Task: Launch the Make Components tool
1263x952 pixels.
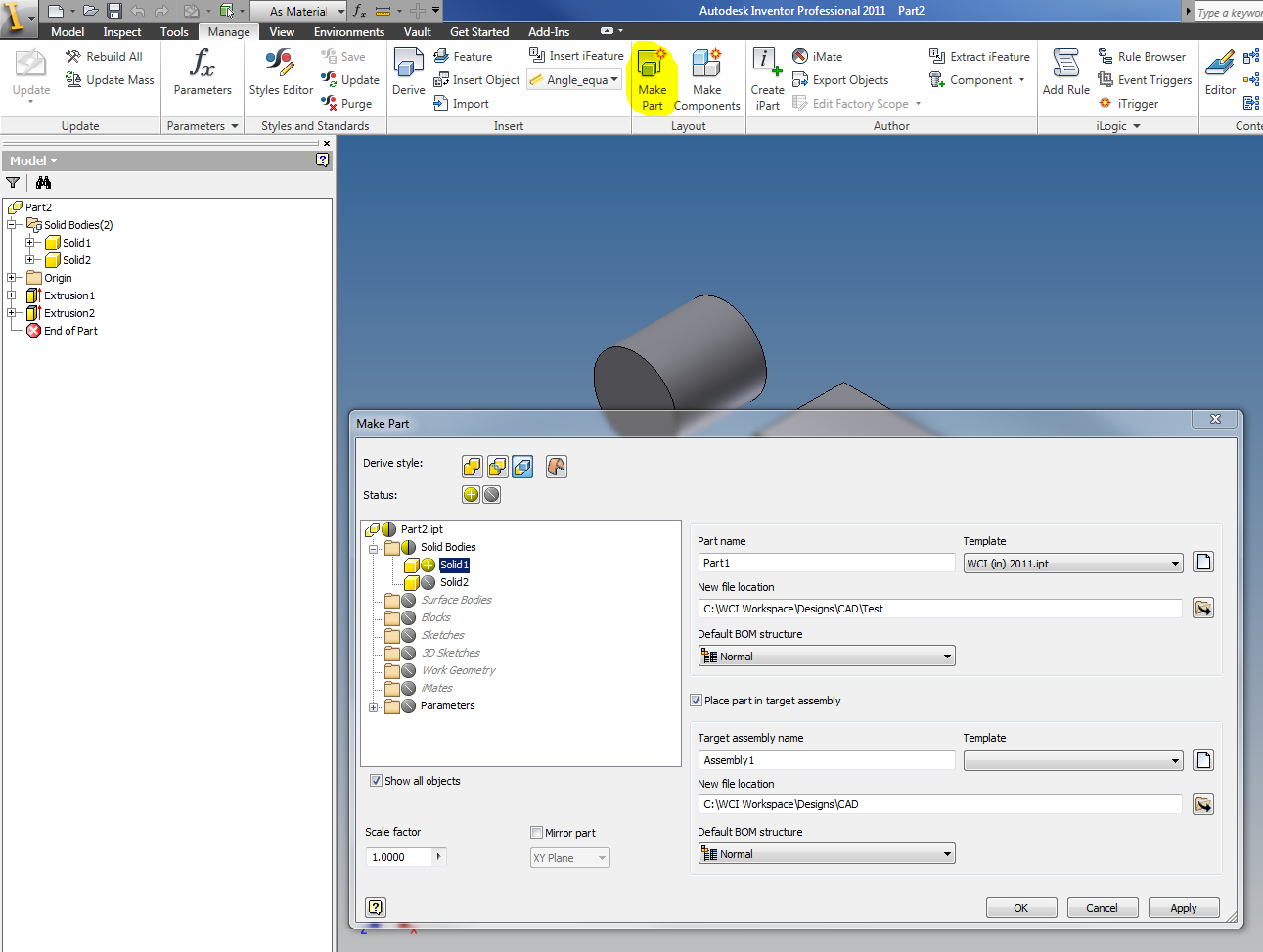Action: coord(706,78)
